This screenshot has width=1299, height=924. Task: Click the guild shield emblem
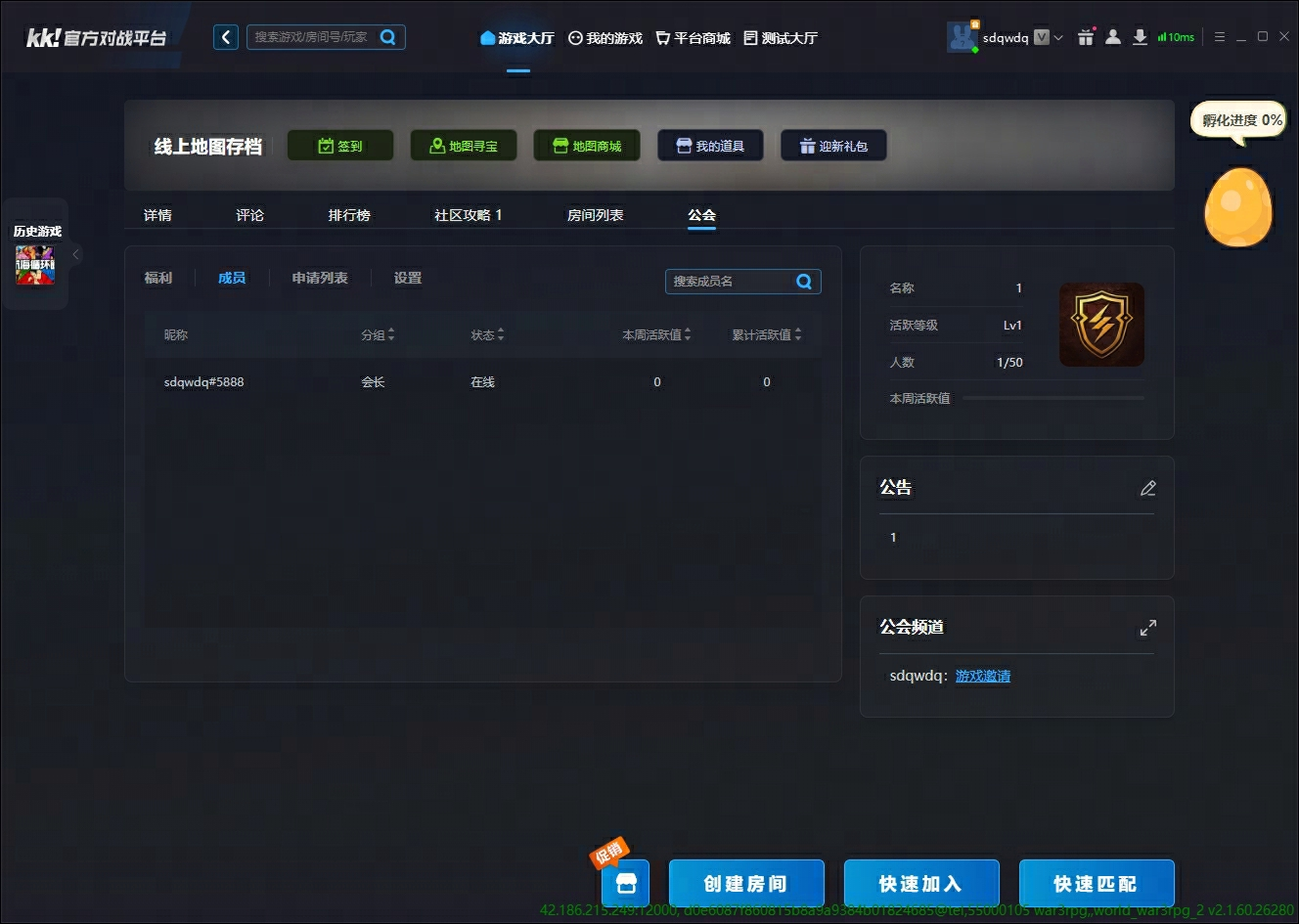[x=1101, y=325]
